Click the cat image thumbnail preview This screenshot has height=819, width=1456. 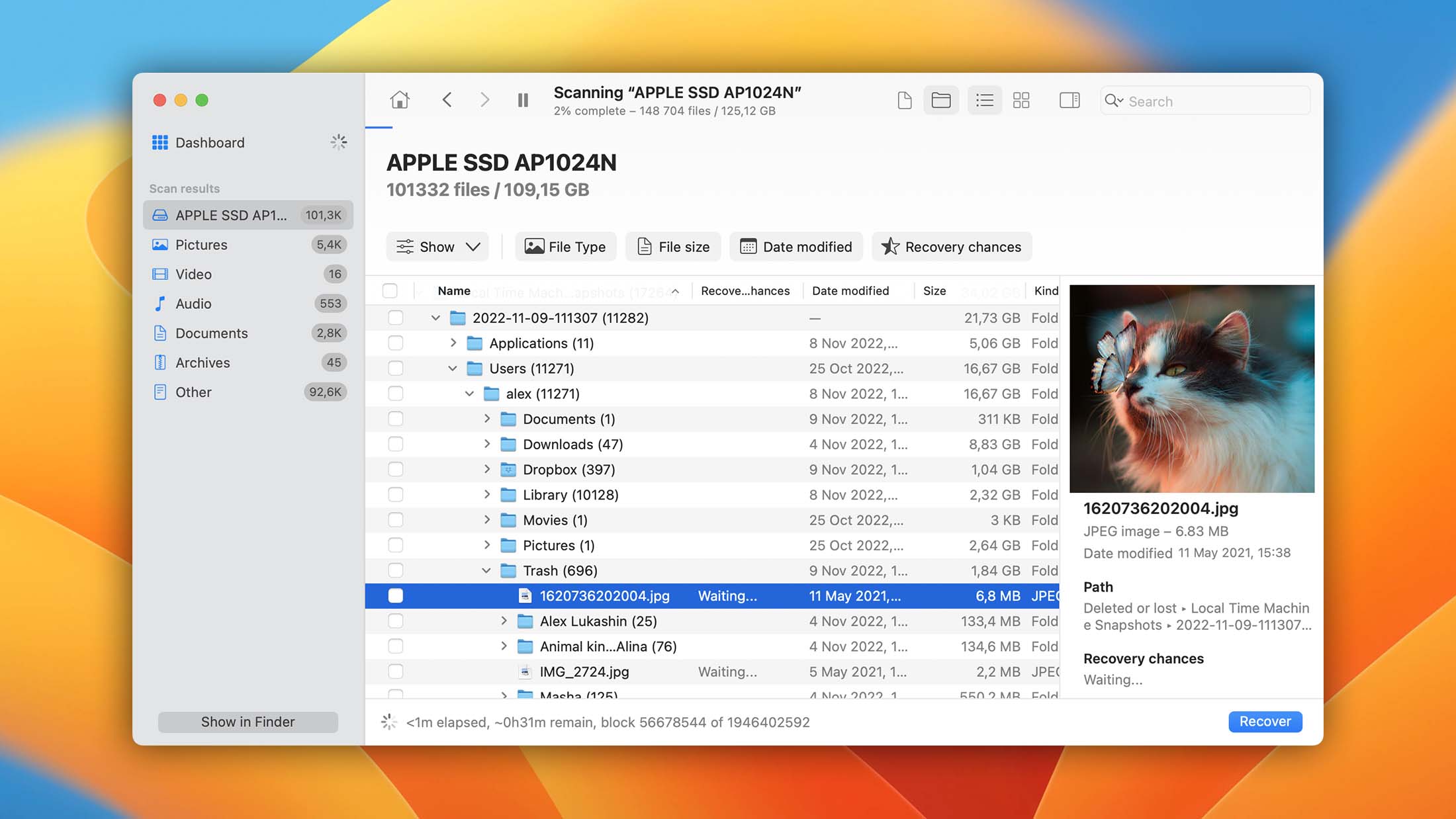[1192, 388]
